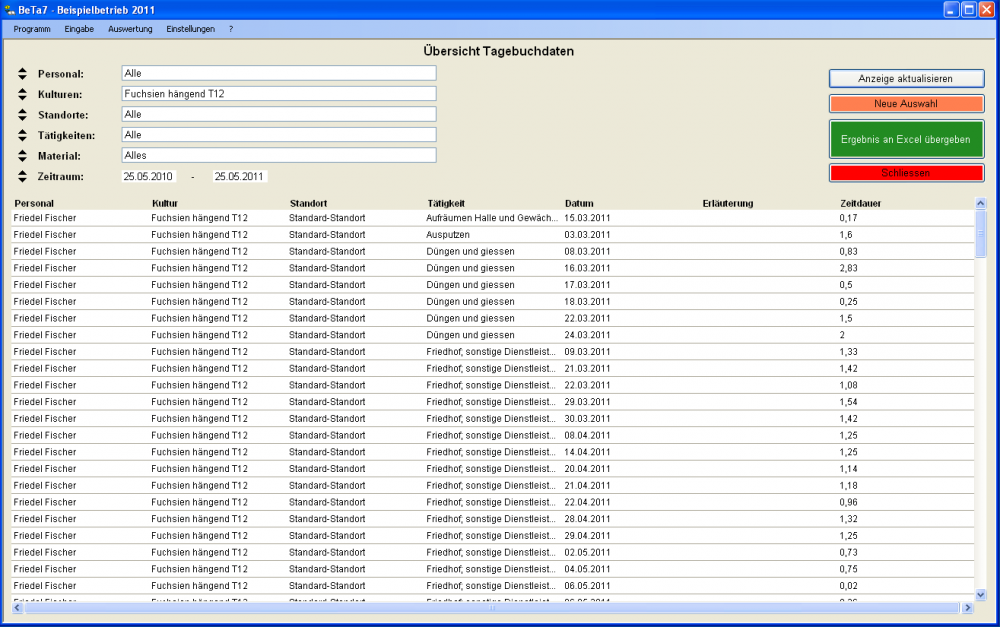Click the vertical scrollbar down arrow

981,594
